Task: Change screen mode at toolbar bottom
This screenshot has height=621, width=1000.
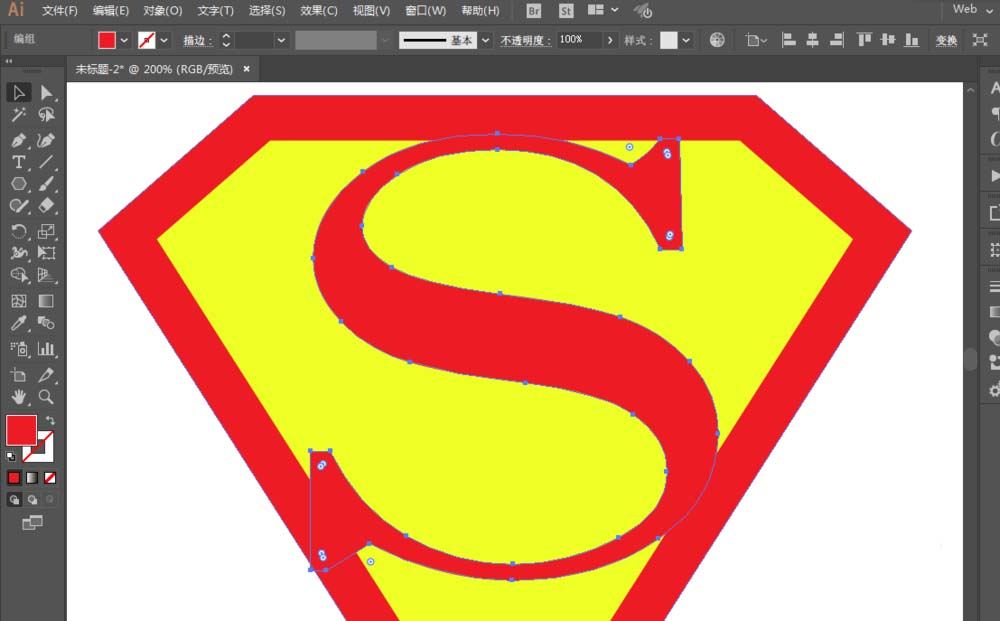Action: tap(32, 523)
